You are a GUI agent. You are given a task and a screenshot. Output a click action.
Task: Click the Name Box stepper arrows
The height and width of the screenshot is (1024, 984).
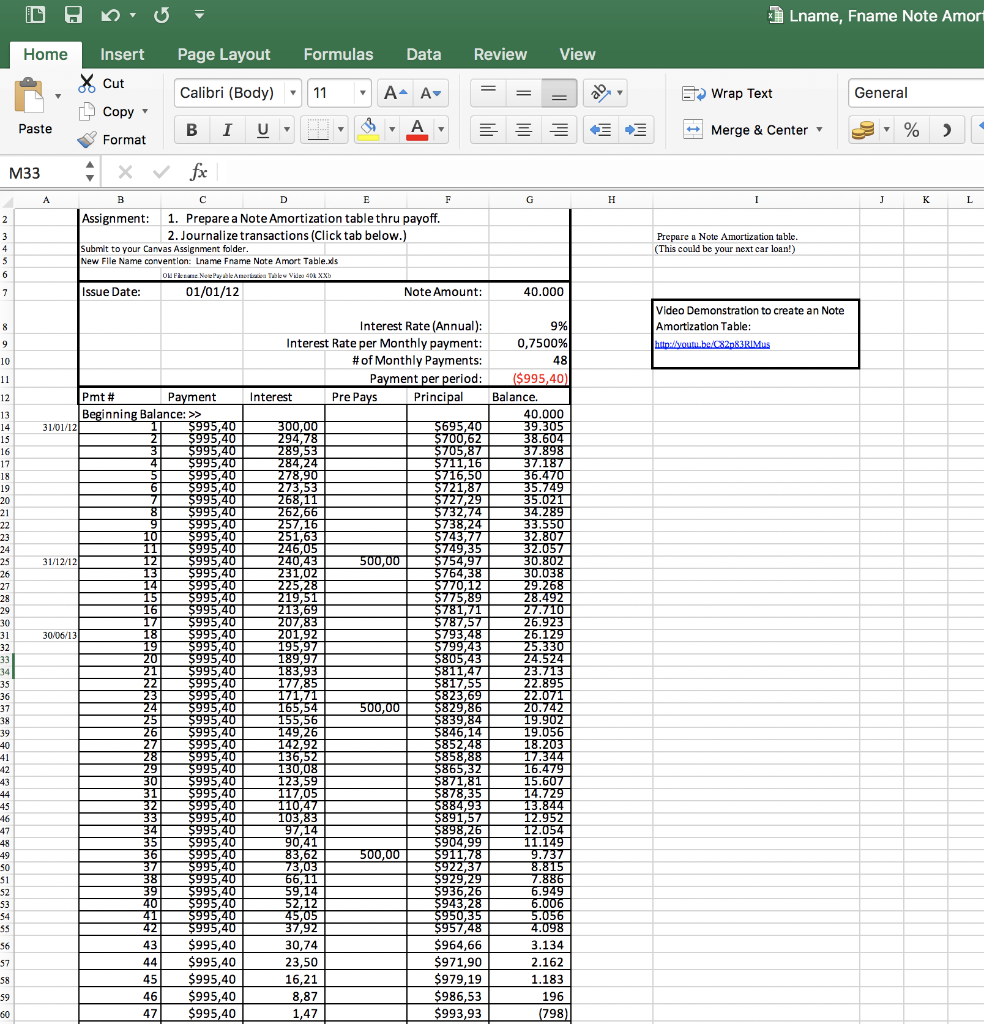click(x=90, y=172)
